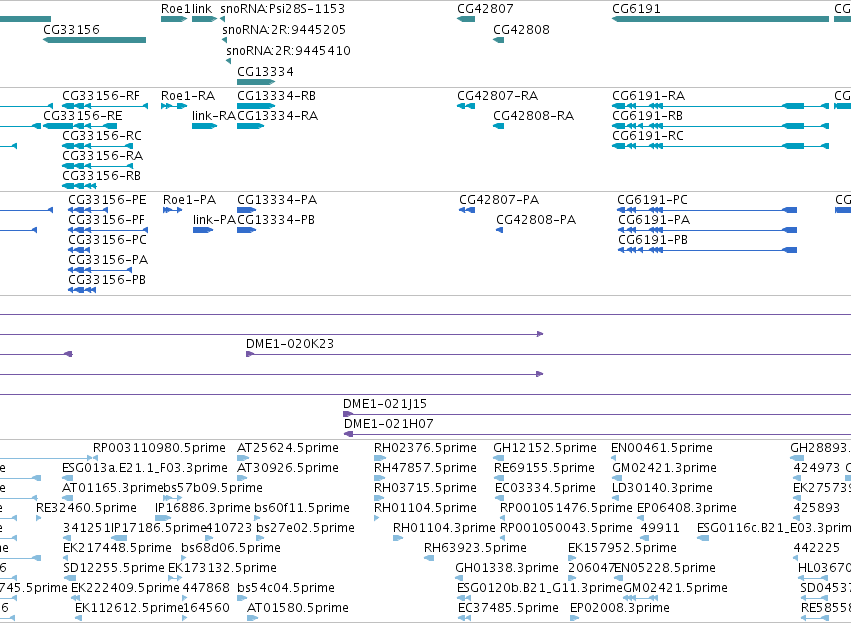The height and width of the screenshot is (623, 851).
Task: Select EST EN00461.5prime
Action: [x=662, y=448]
